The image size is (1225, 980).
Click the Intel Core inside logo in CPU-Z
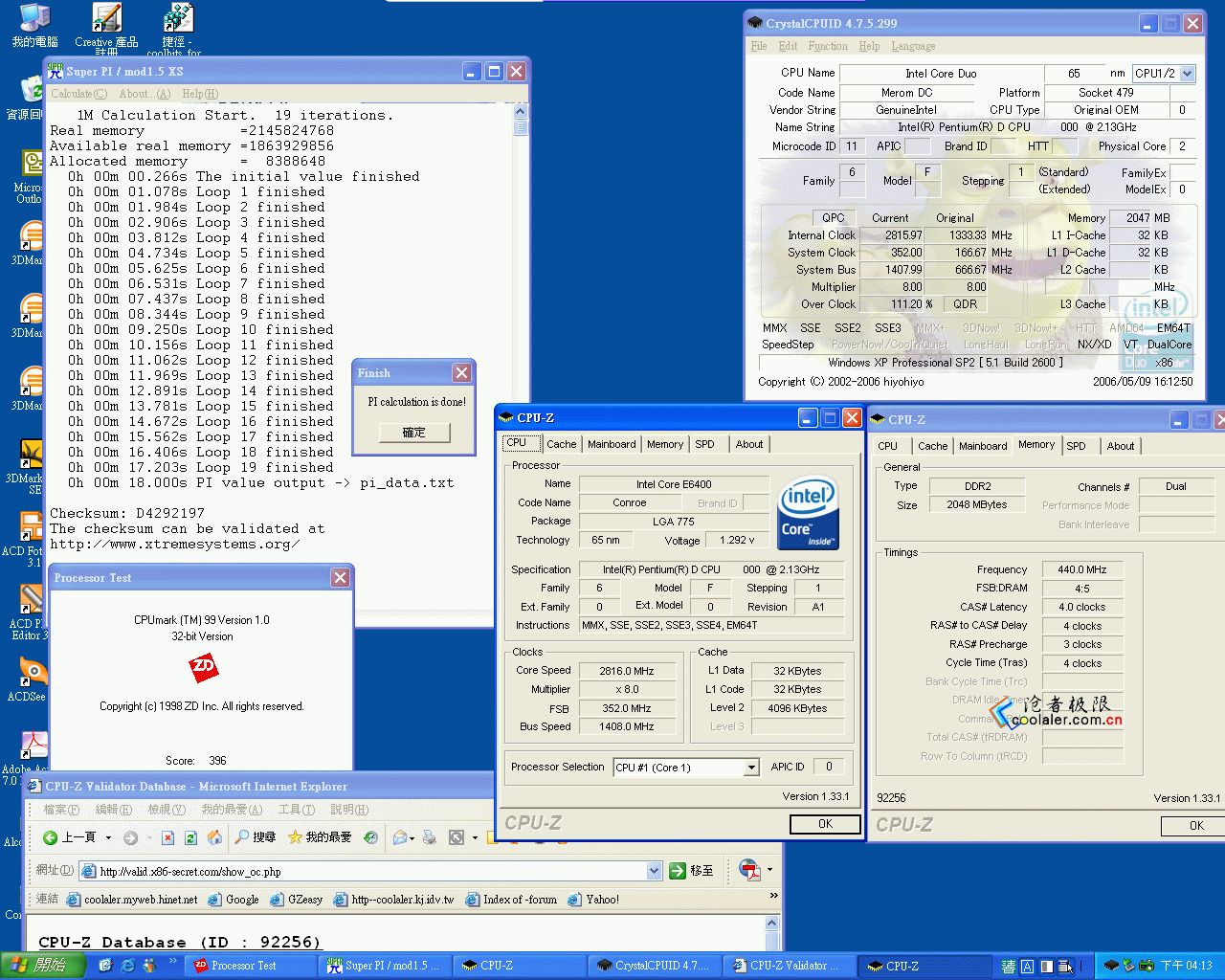pos(808,514)
